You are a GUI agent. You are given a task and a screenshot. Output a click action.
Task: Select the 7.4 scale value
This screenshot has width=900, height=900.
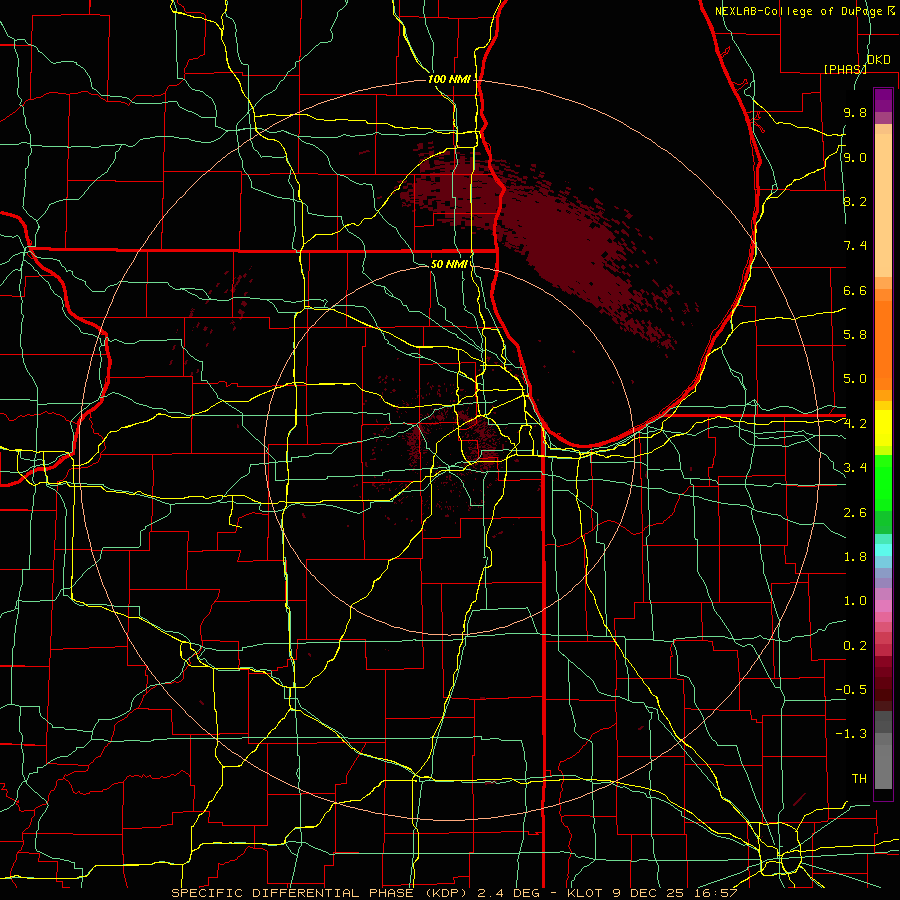tap(855, 246)
